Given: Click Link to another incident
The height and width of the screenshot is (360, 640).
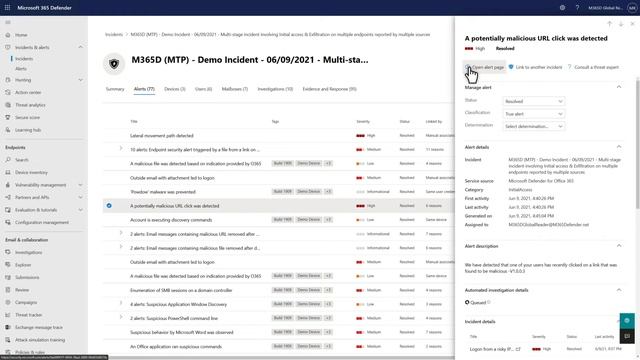Looking at the screenshot, I should tap(535, 67).
